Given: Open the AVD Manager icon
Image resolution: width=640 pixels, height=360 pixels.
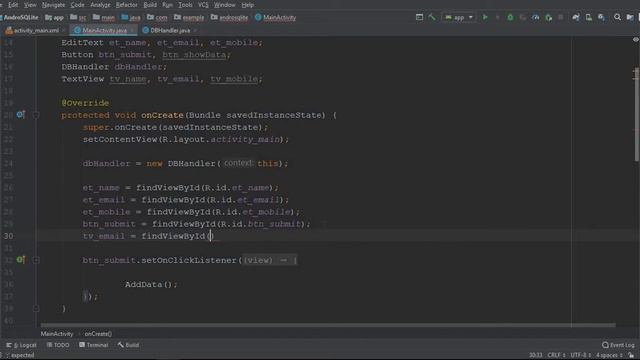Looking at the screenshot, I should tap(589, 17).
